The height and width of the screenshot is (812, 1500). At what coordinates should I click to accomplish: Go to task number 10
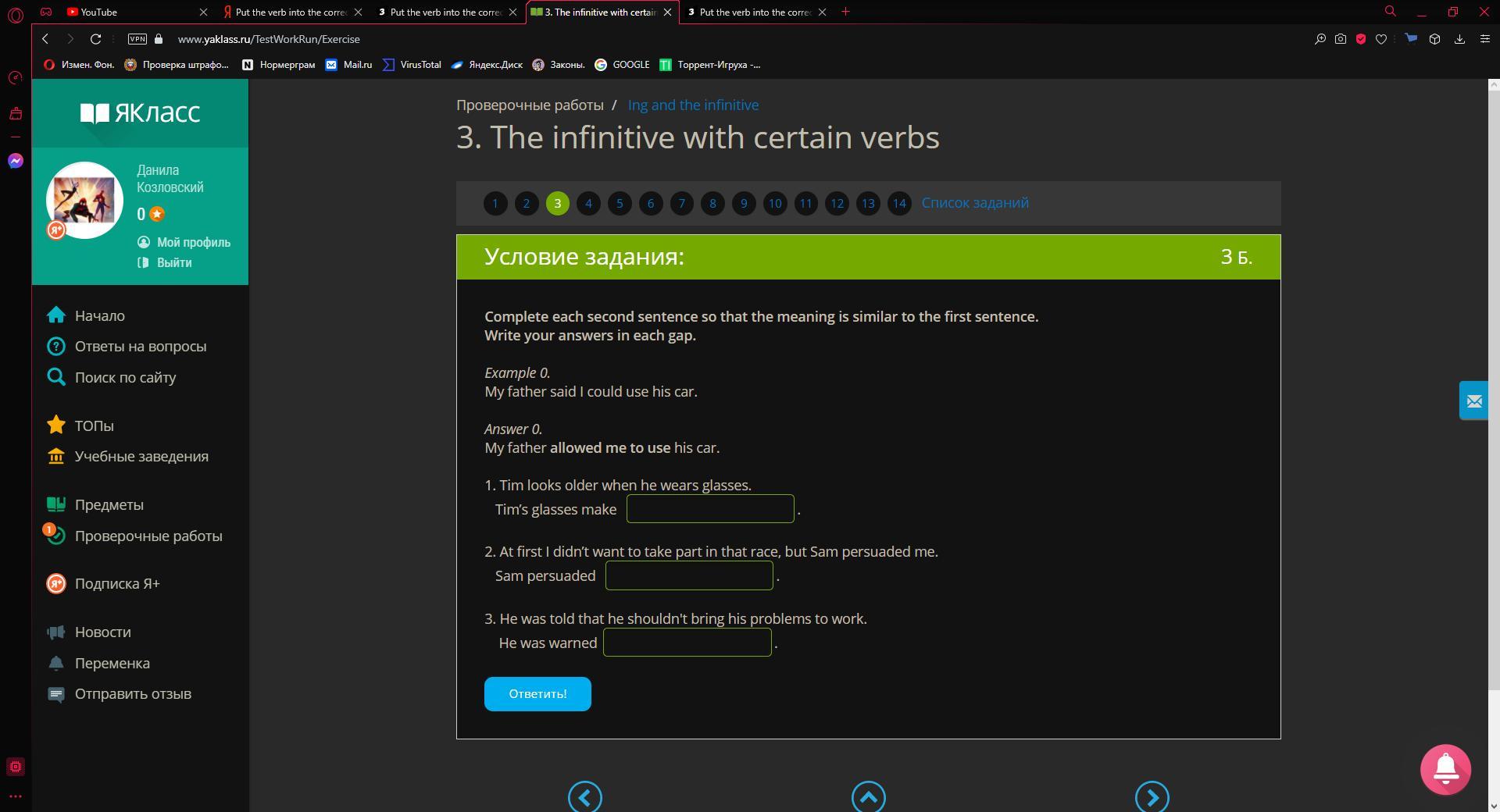click(775, 204)
